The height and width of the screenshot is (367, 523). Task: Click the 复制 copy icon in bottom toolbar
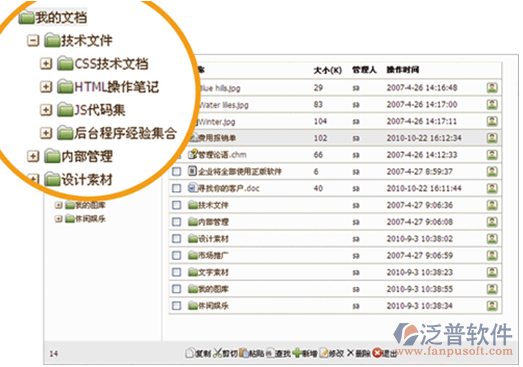[190, 353]
